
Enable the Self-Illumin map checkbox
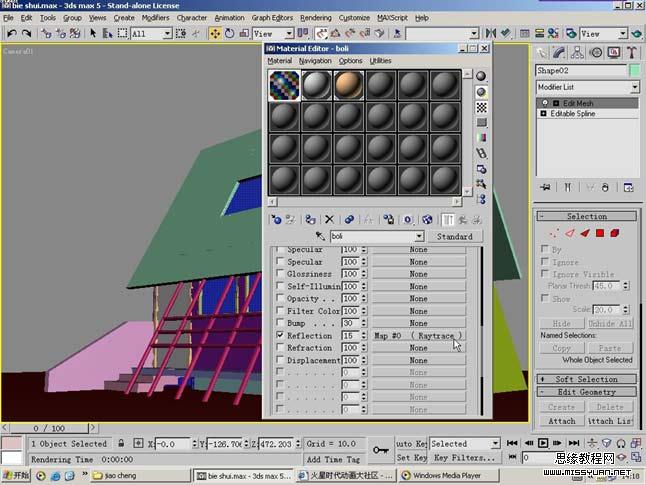tap(280, 286)
